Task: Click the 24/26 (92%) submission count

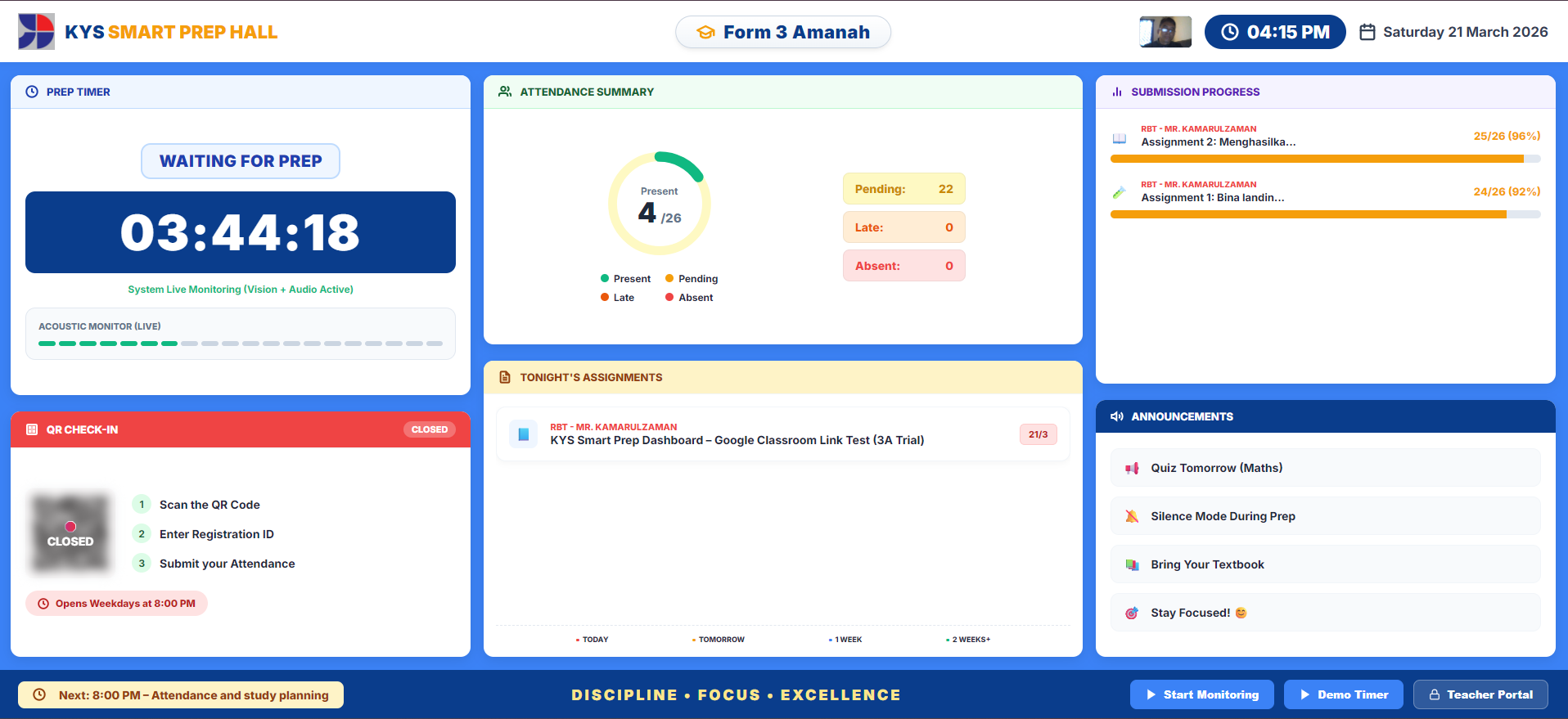Action: click(x=1507, y=191)
